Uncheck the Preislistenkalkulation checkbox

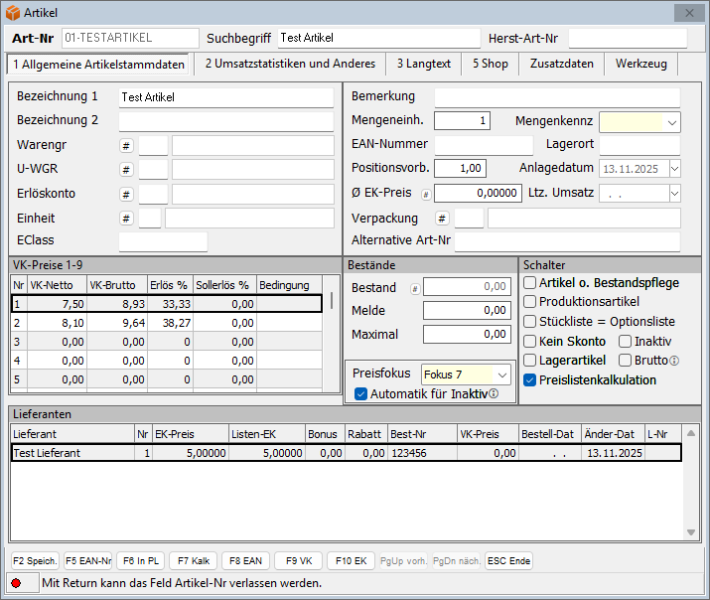(x=530, y=380)
